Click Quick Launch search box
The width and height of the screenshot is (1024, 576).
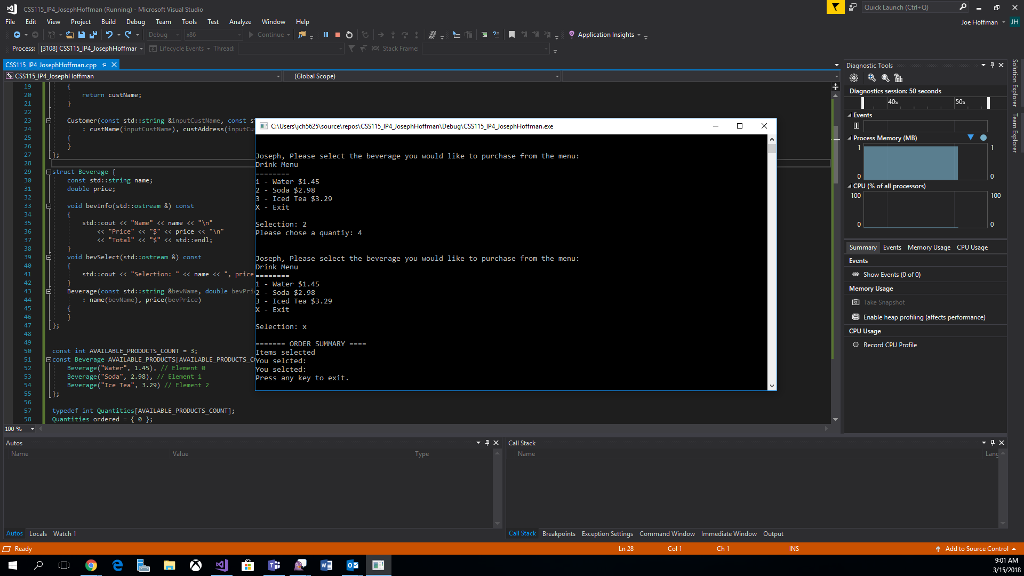(x=914, y=7)
